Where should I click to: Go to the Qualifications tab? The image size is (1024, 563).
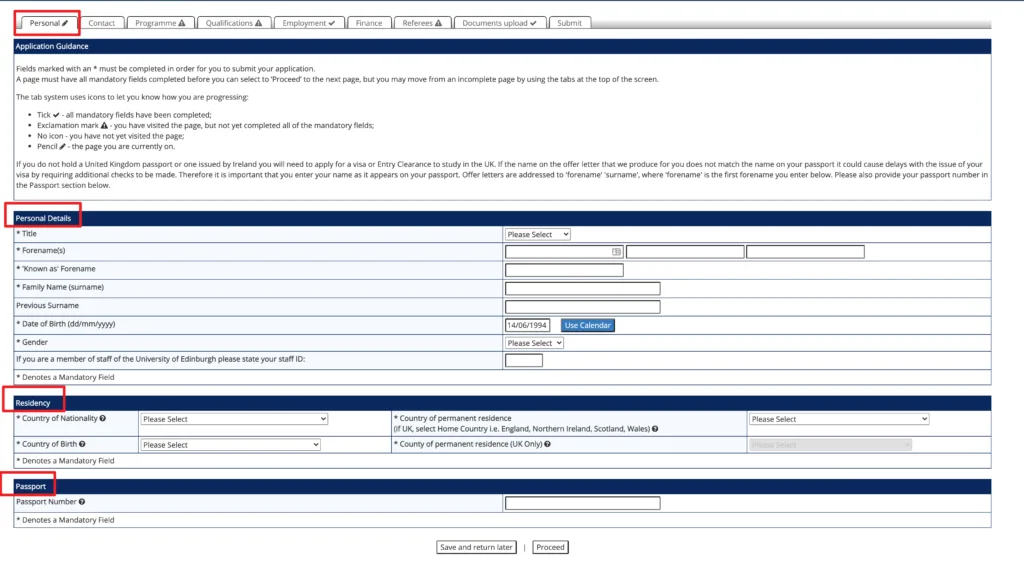[x=234, y=22]
